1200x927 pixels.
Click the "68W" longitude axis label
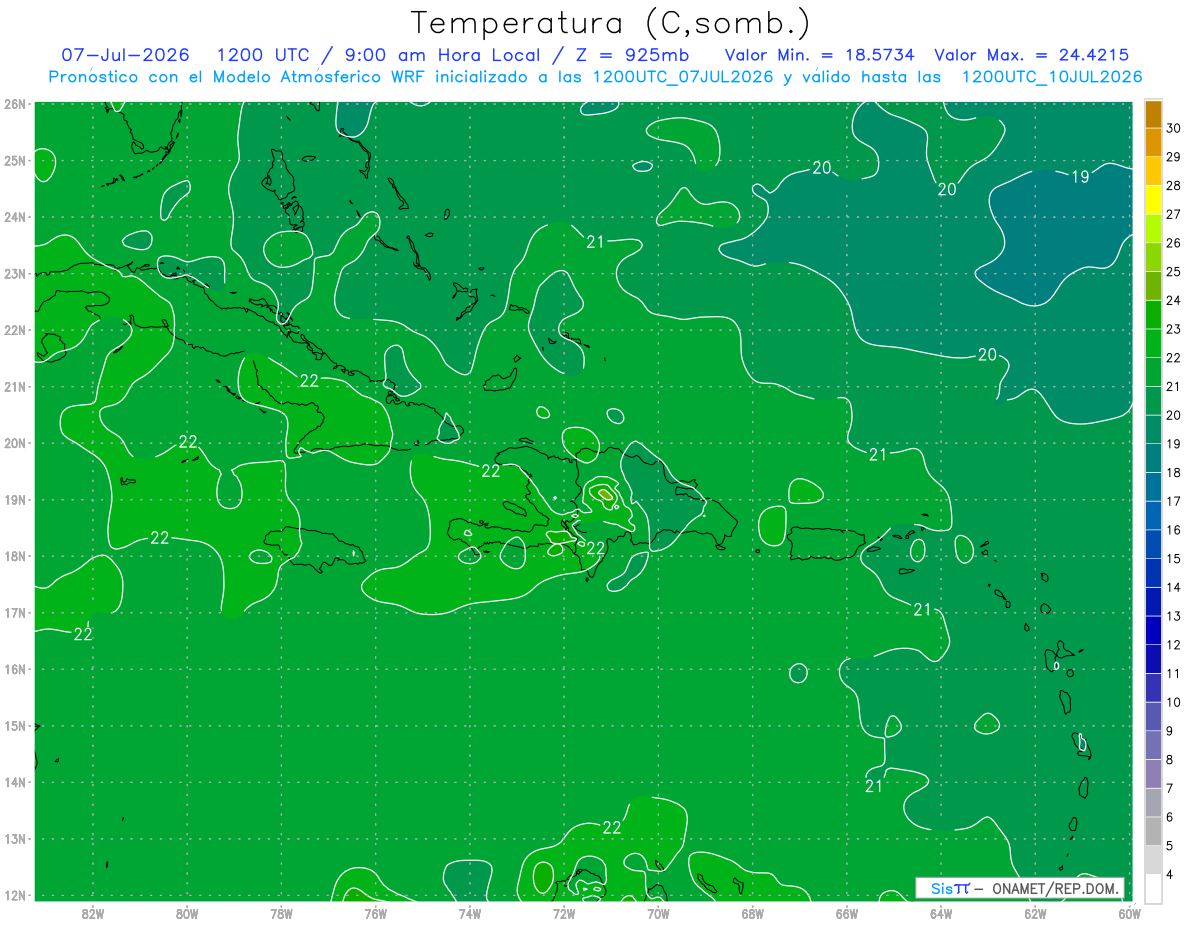click(x=753, y=913)
